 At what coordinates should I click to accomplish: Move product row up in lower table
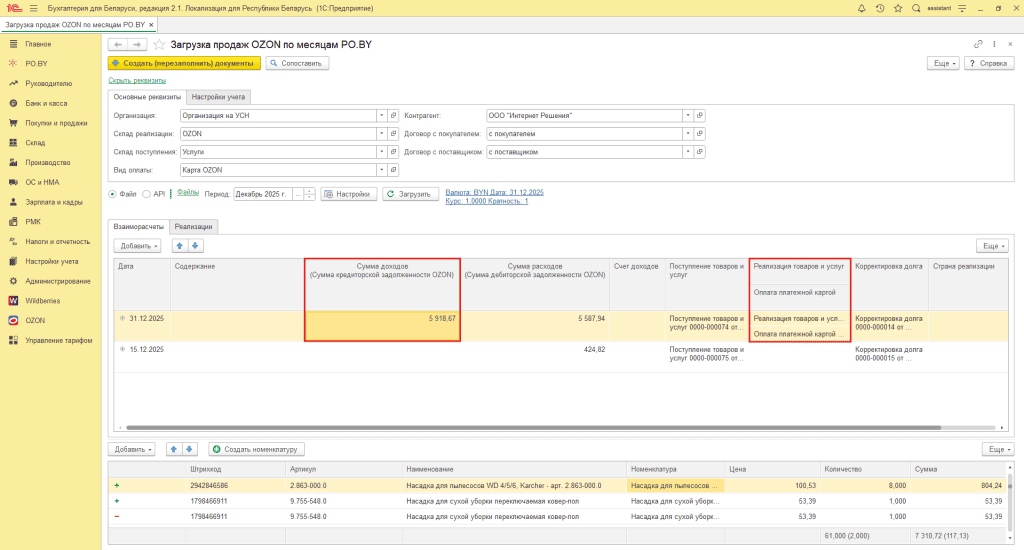point(174,449)
